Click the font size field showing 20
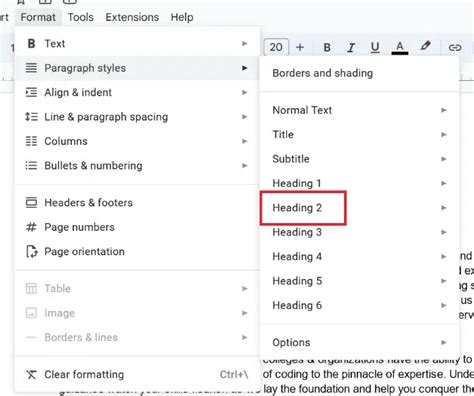This screenshot has width=474, height=396. pyautogui.click(x=276, y=47)
